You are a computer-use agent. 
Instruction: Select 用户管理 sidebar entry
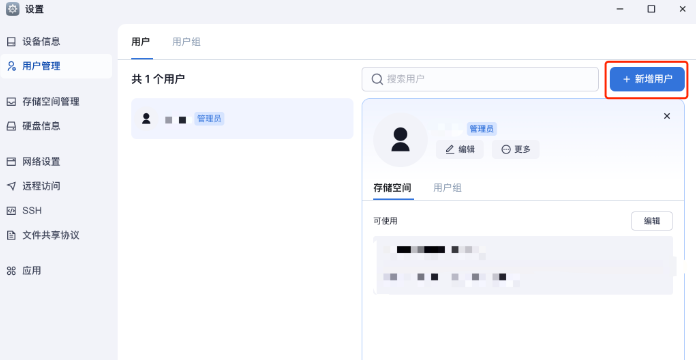56,66
